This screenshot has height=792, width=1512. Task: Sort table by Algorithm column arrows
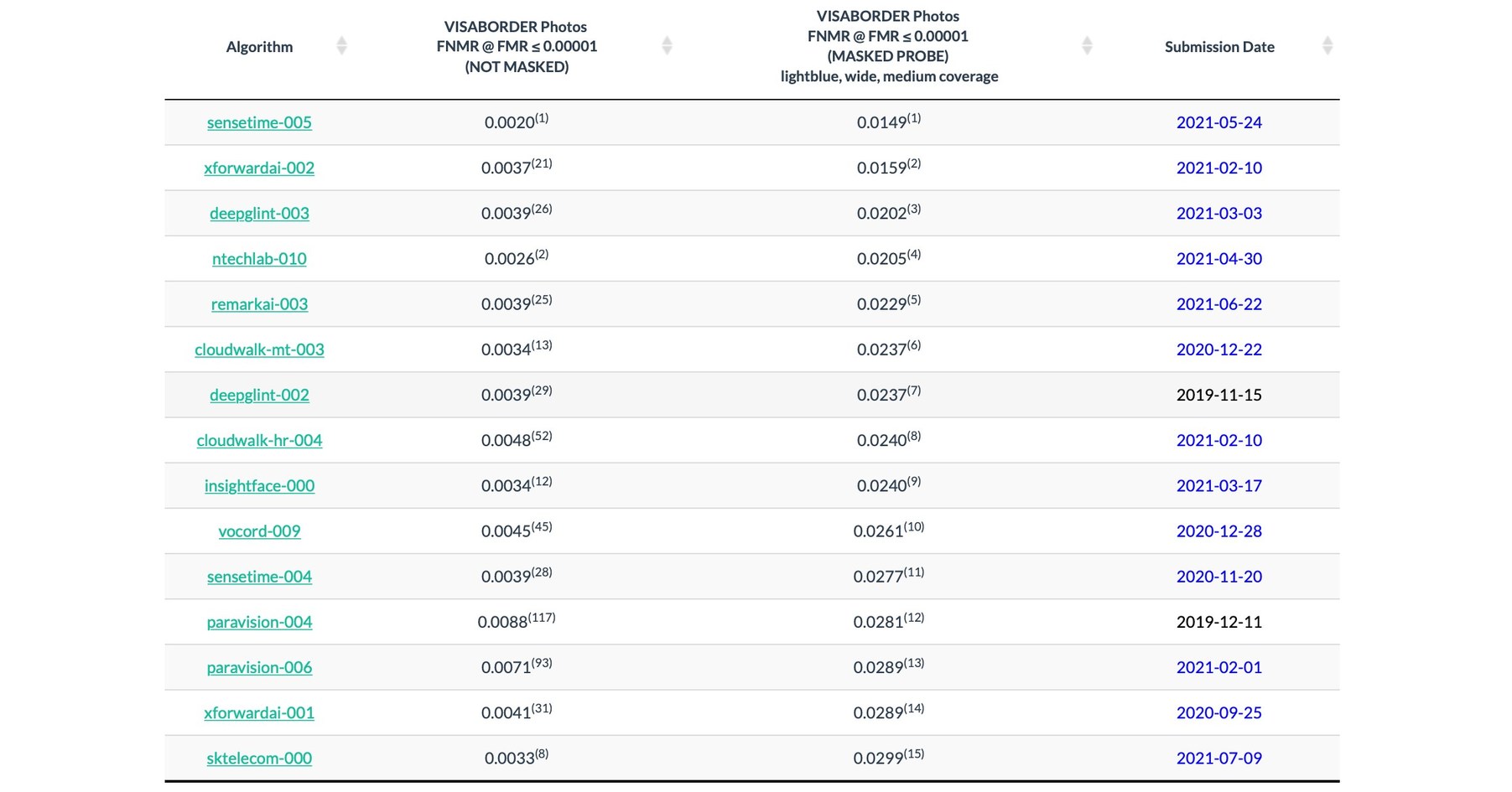(341, 46)
